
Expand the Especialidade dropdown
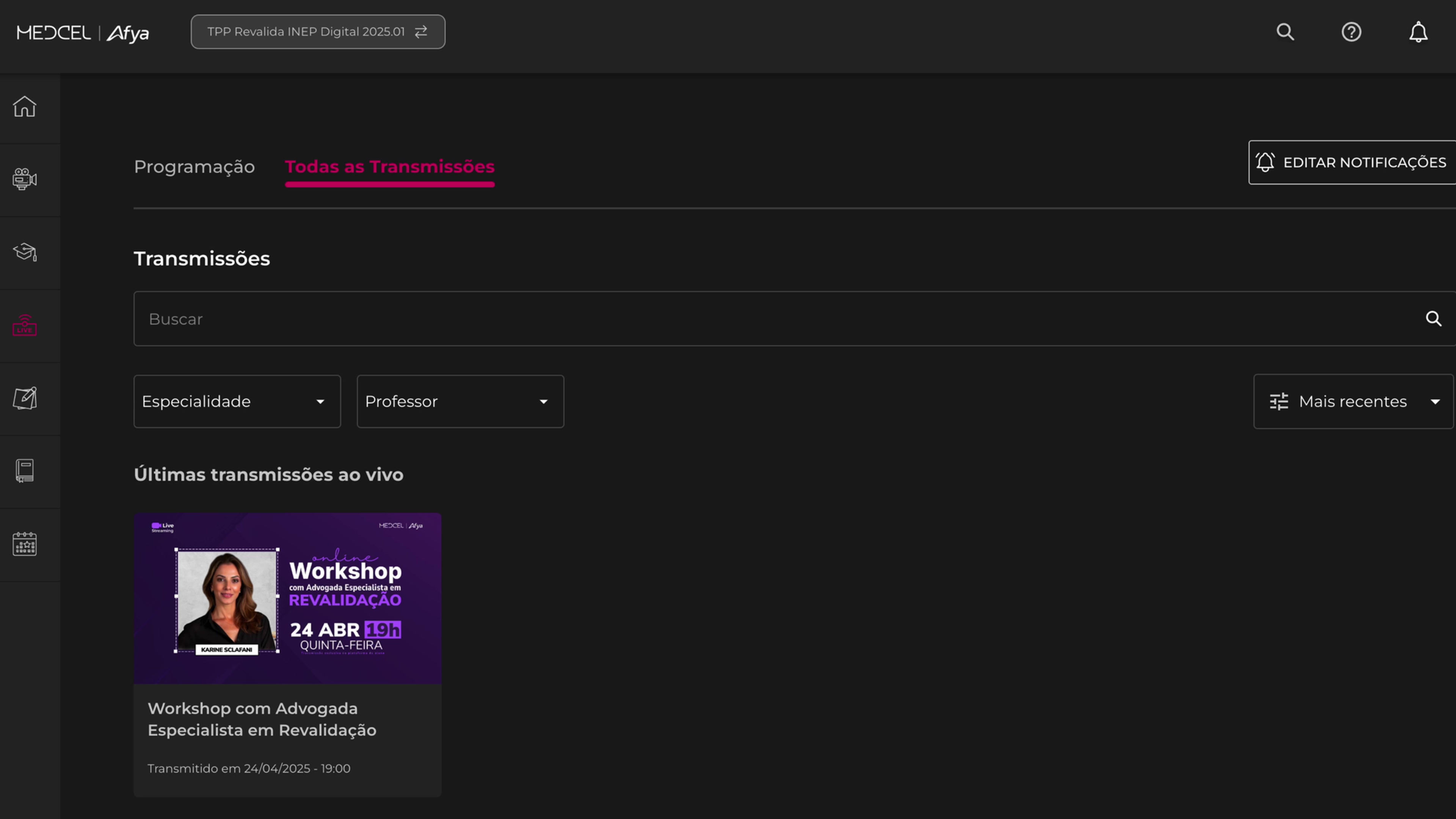coord(237,401)
